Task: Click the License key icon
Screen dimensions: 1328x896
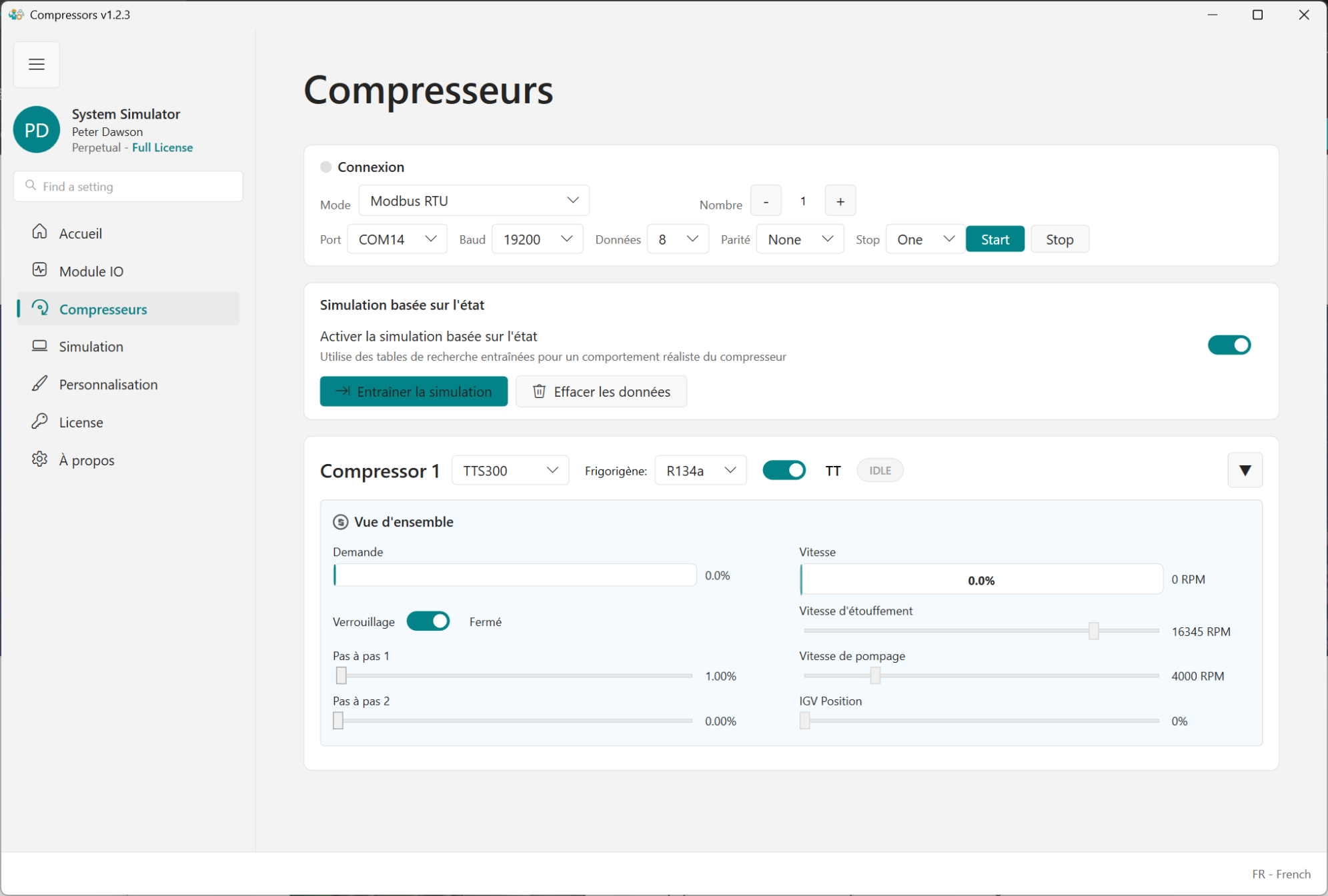Action: (x=40, y=421)
